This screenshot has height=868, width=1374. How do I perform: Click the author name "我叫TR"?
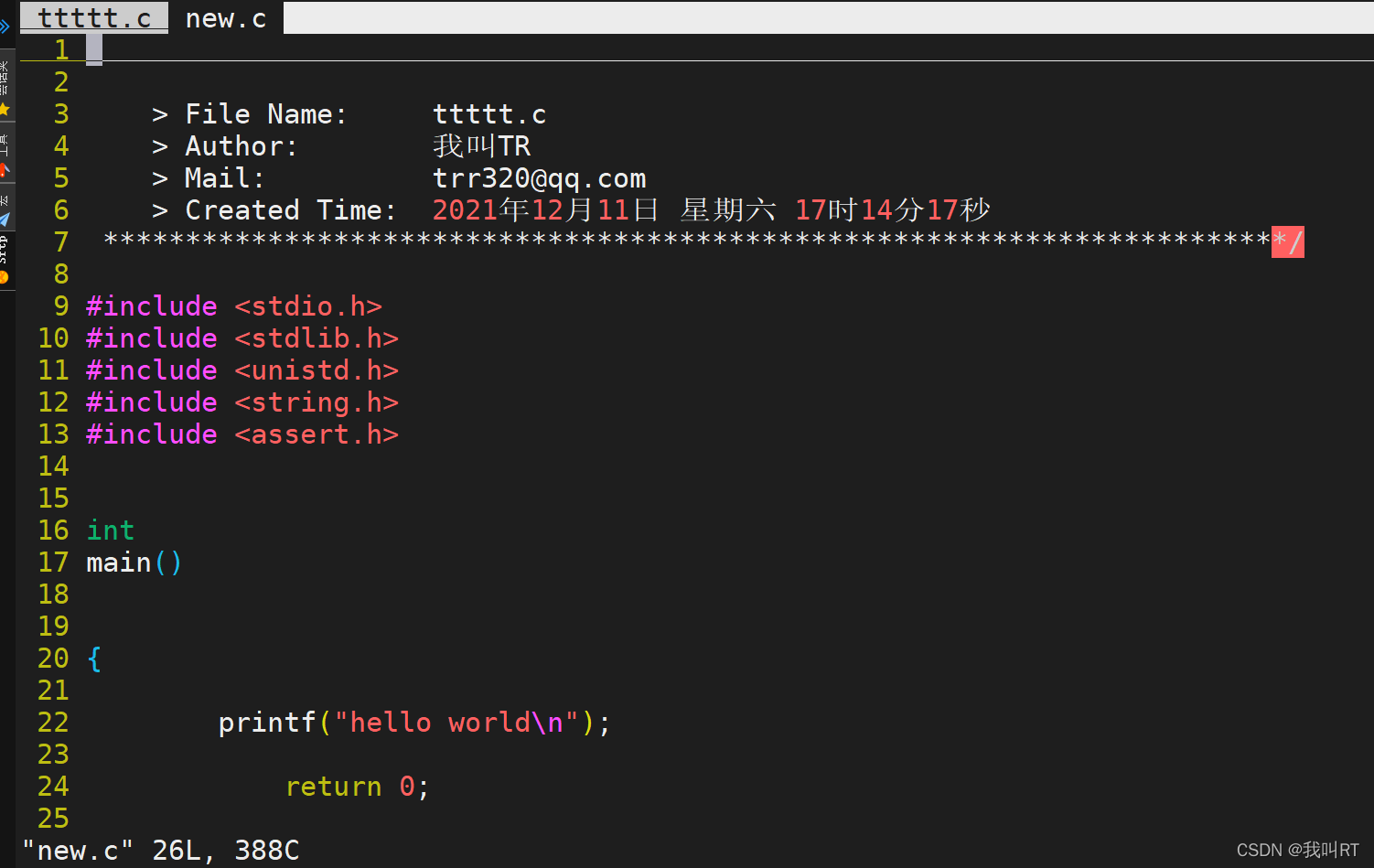(x=482, y=146)
